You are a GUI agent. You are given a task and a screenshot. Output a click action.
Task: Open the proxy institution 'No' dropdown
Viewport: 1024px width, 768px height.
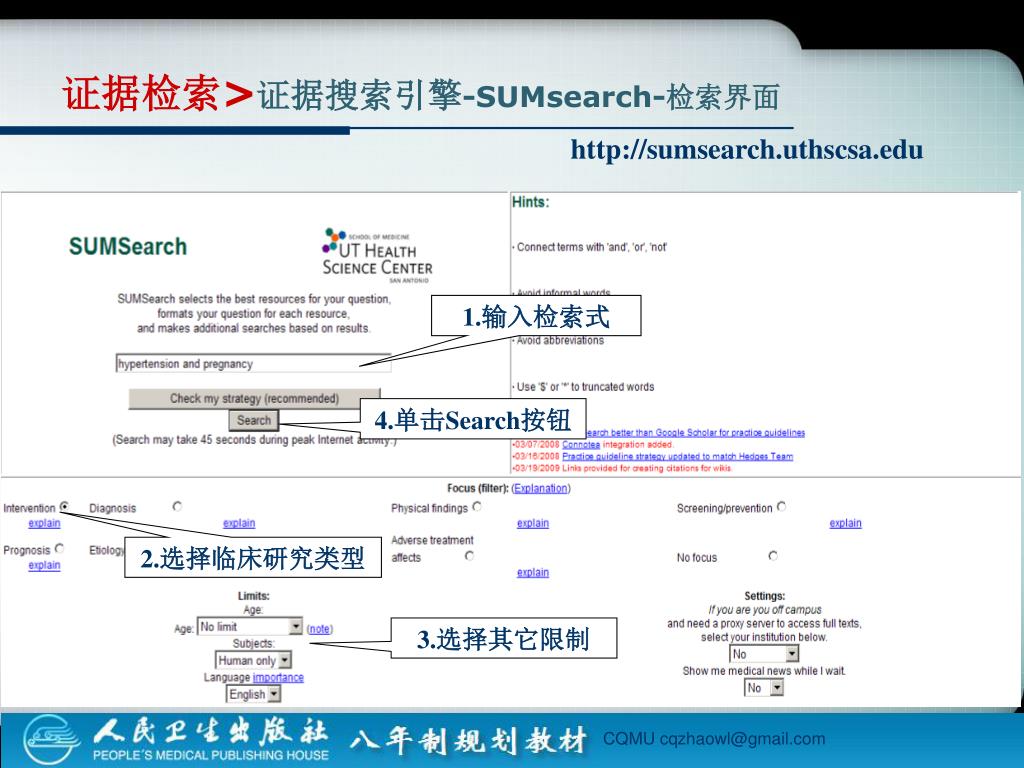(x=764, y=654)
